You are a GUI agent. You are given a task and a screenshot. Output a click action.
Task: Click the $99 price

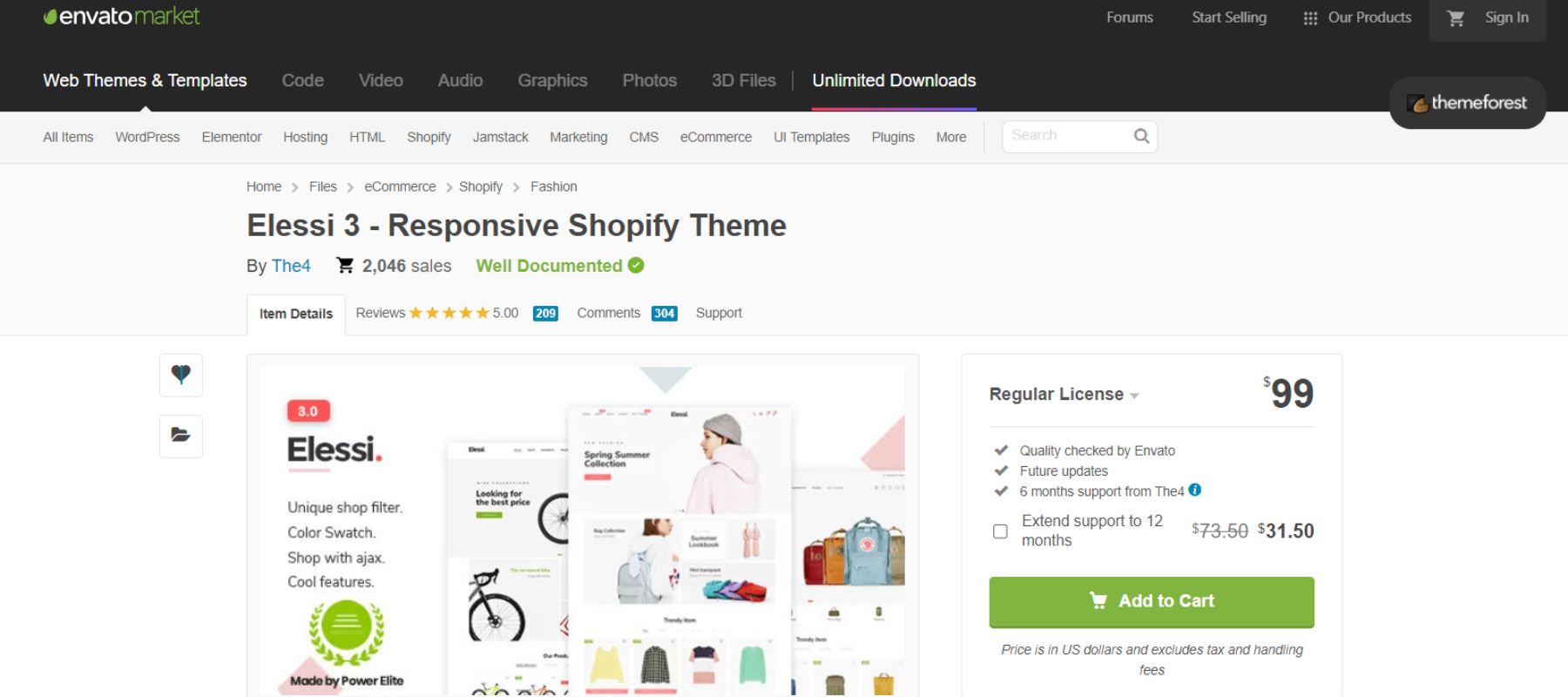click(x=1288, y=393)
